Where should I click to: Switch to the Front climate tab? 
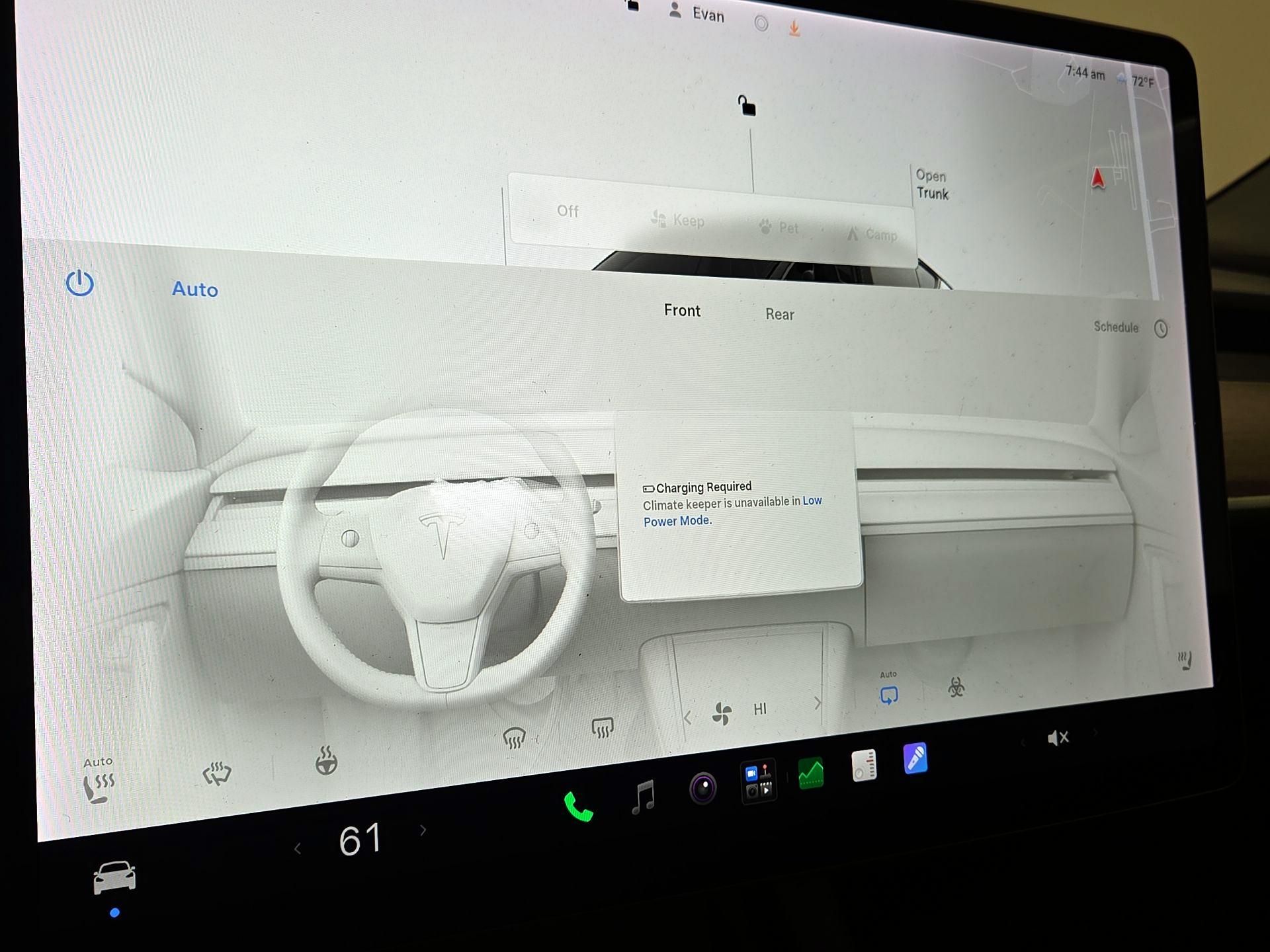coord(682,311)
